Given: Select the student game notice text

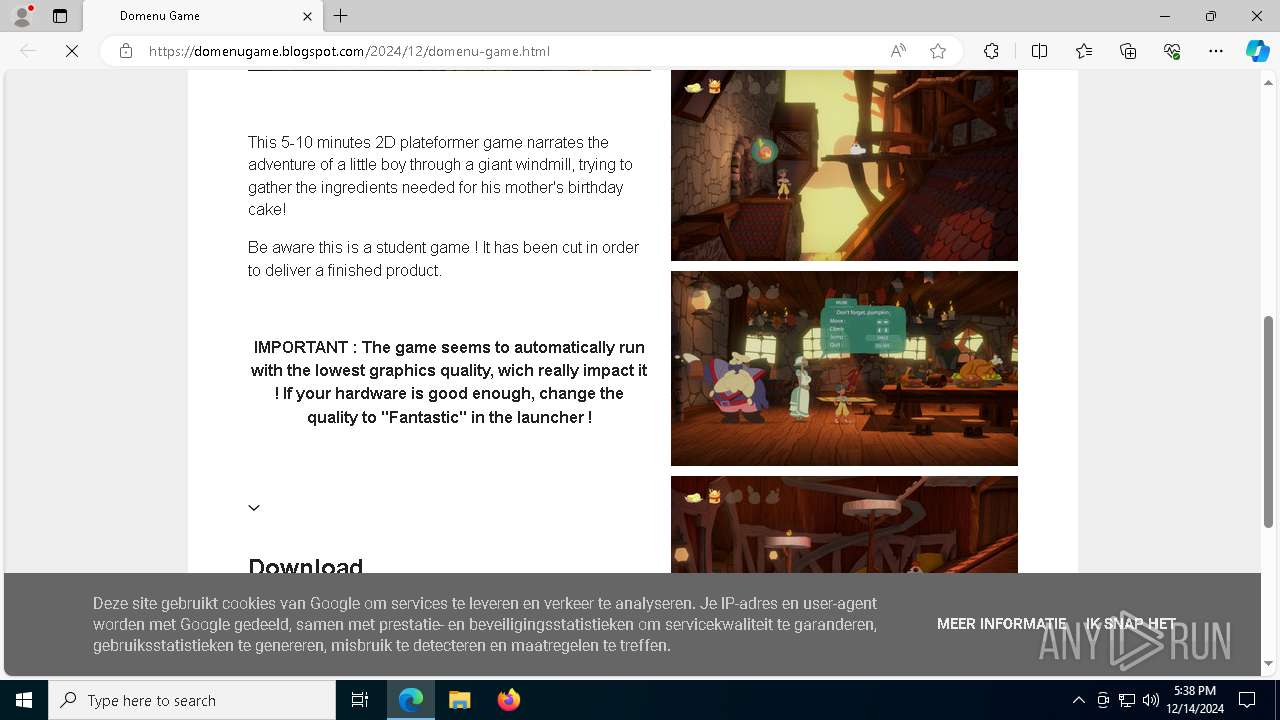Looking at the screenshot, I should pos(443,259).
